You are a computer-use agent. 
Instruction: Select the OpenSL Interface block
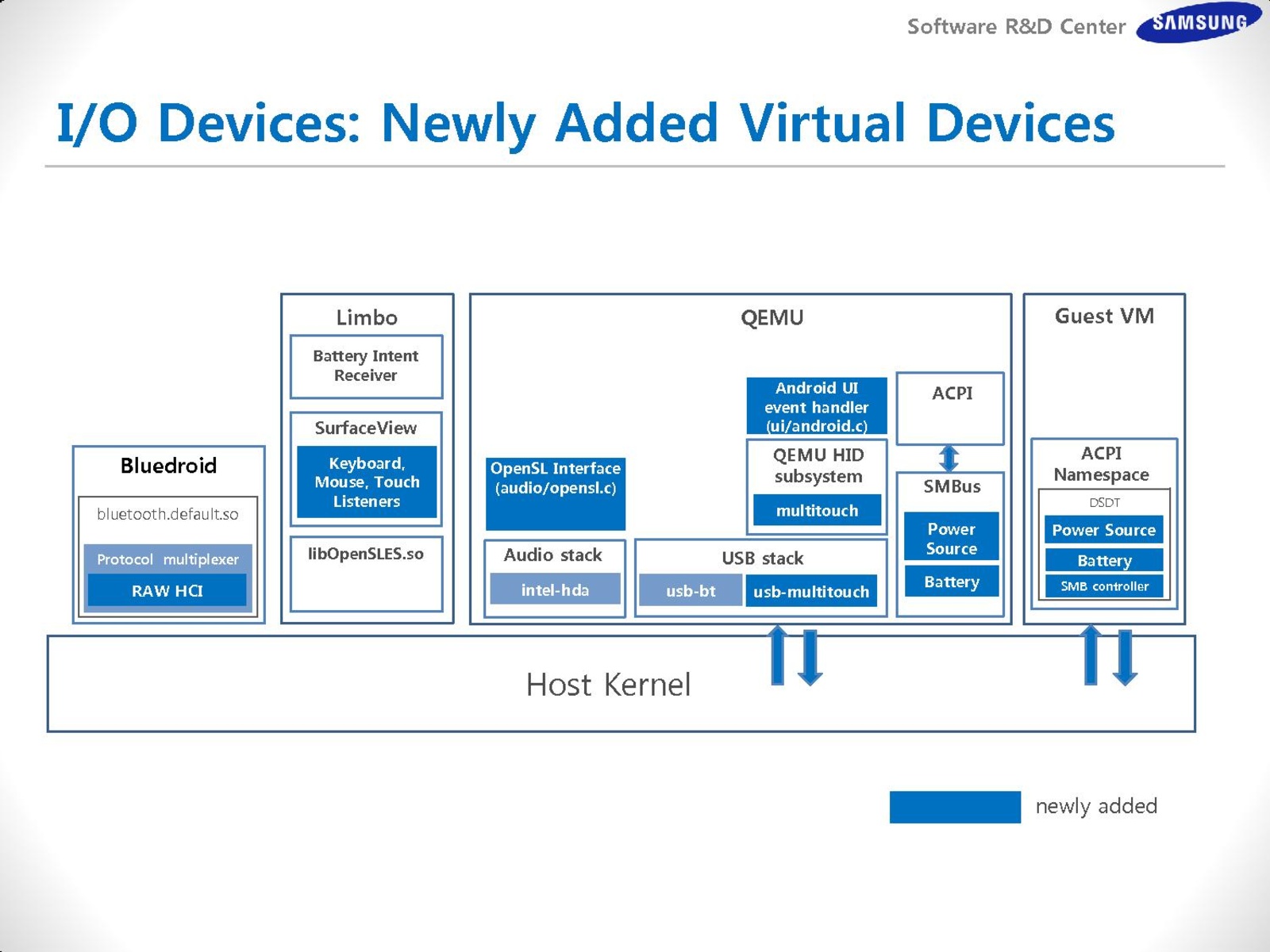point(555,493)
